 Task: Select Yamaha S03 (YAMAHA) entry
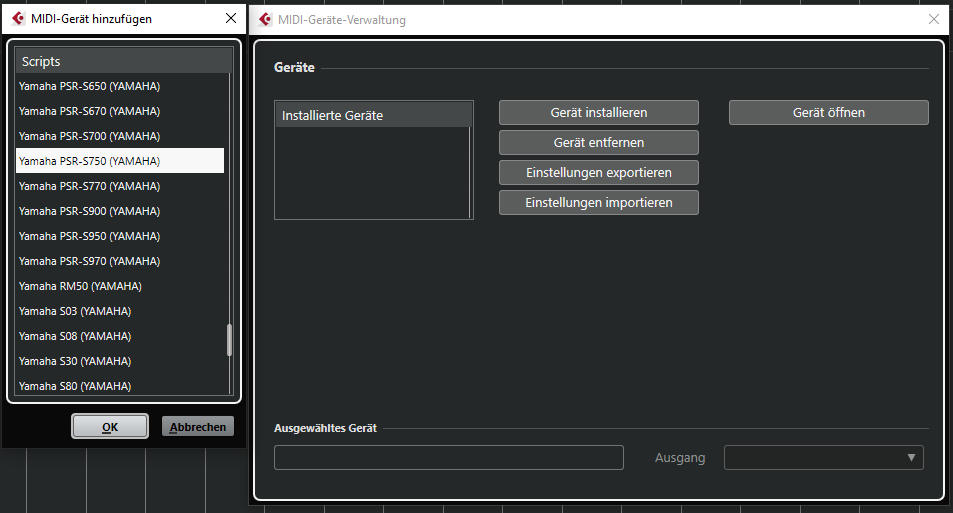(x=120, y=311)
